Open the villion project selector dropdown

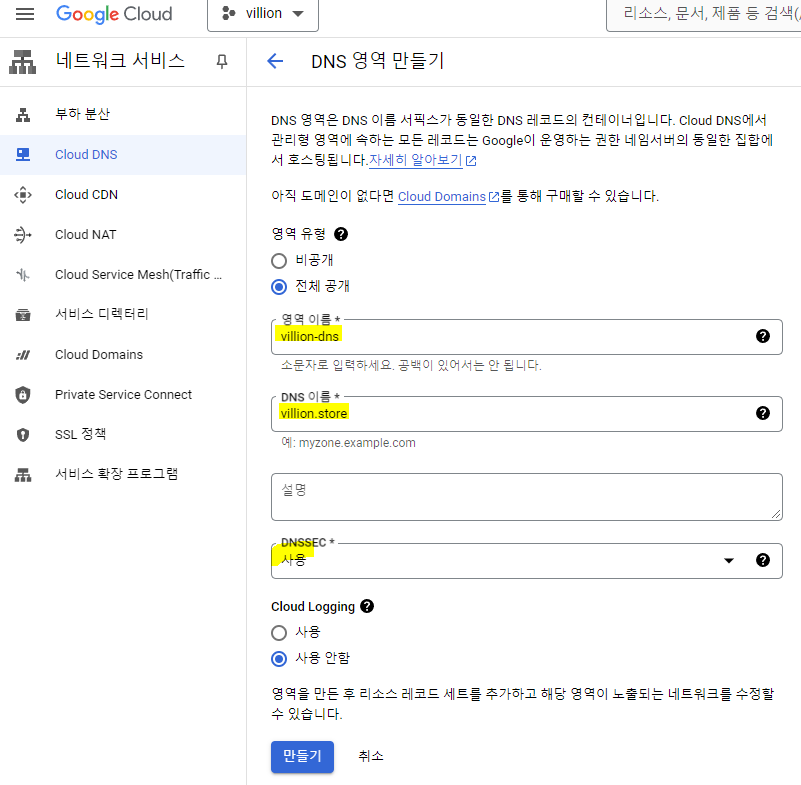point(263,14)
